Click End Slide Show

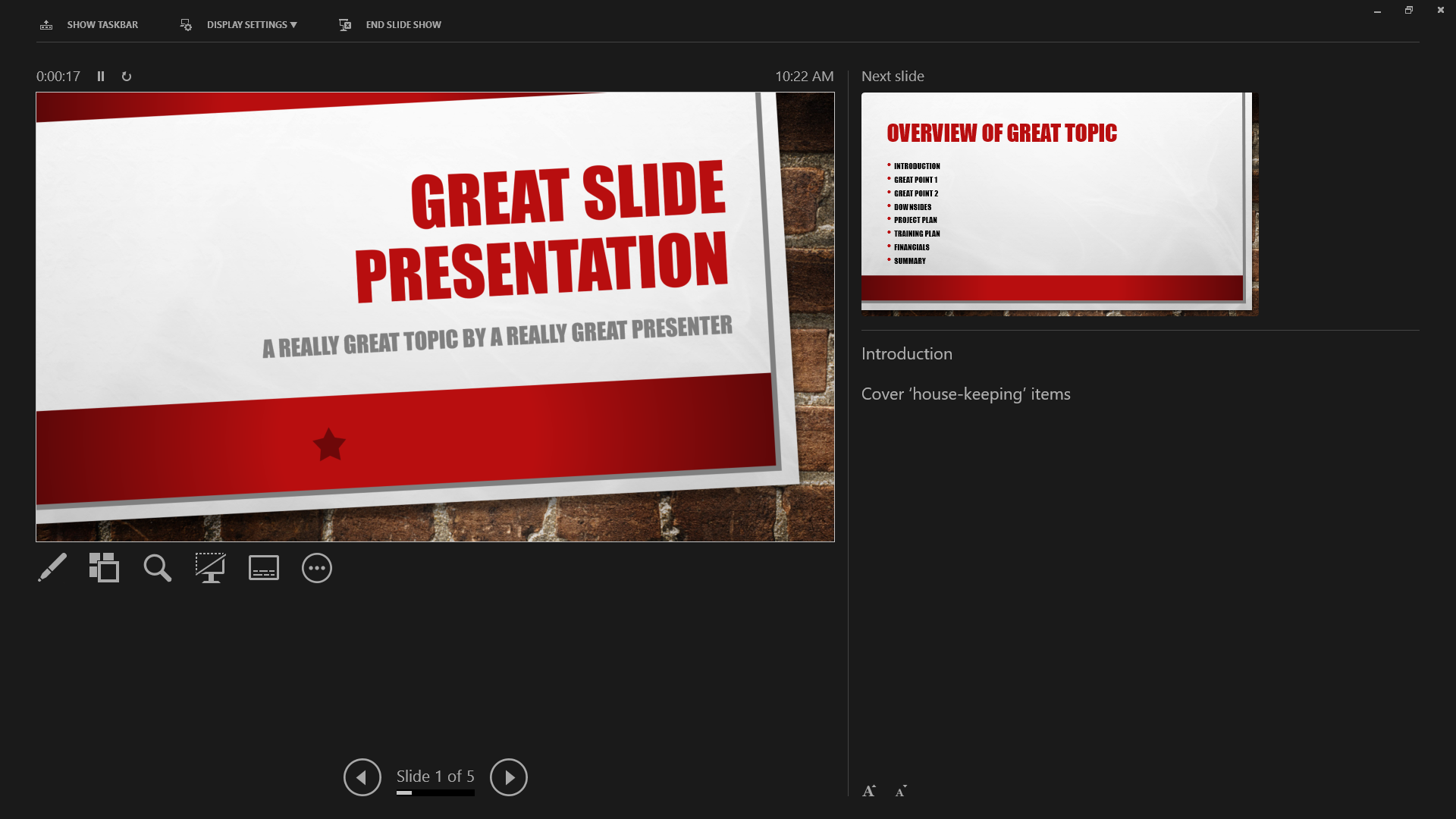390,25
